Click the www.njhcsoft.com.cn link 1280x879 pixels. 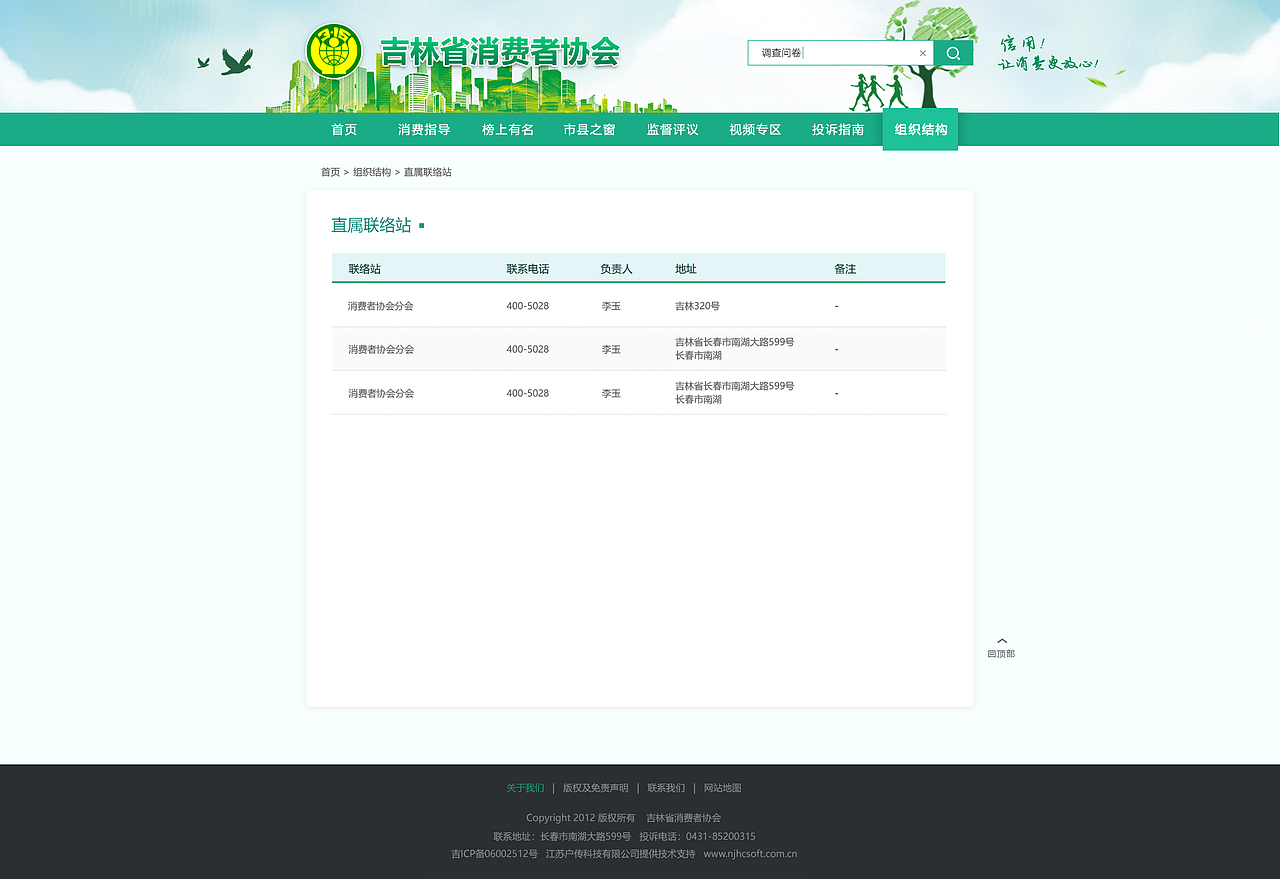point(750,854)
